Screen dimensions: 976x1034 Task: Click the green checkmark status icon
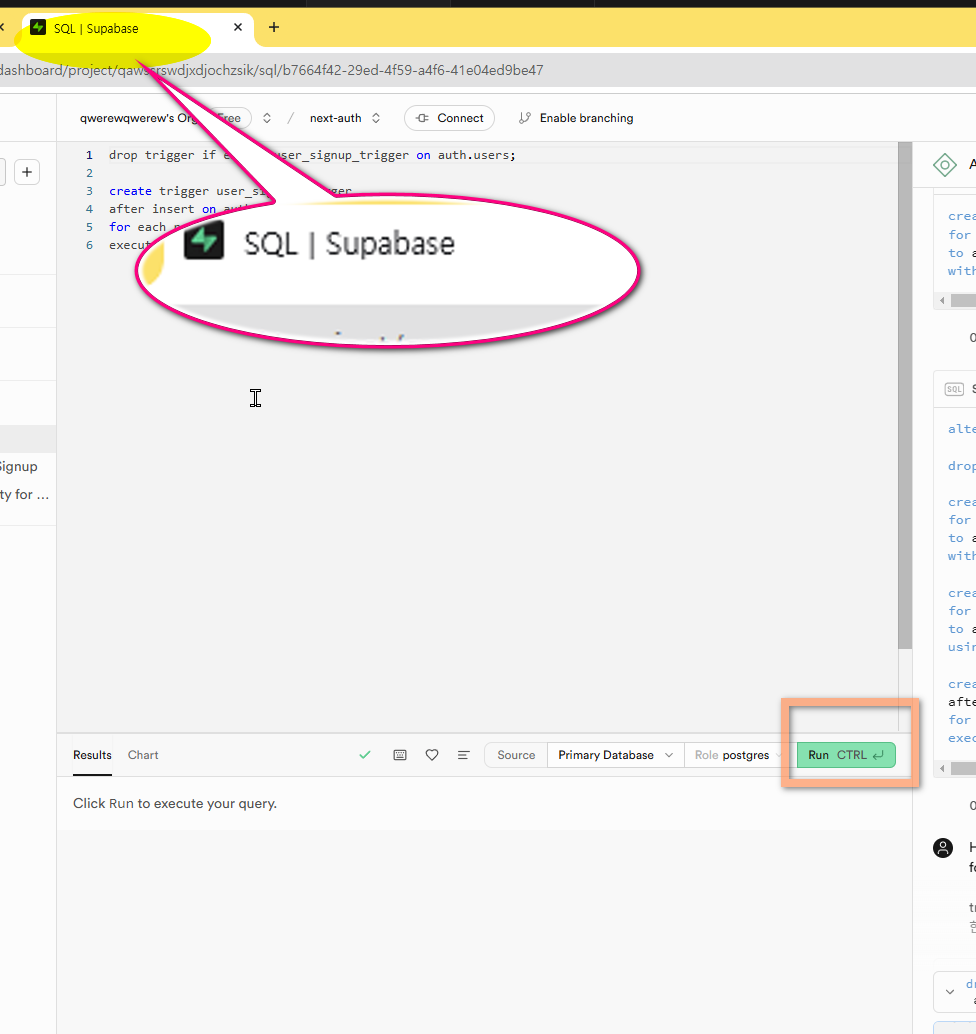[365, 755]
